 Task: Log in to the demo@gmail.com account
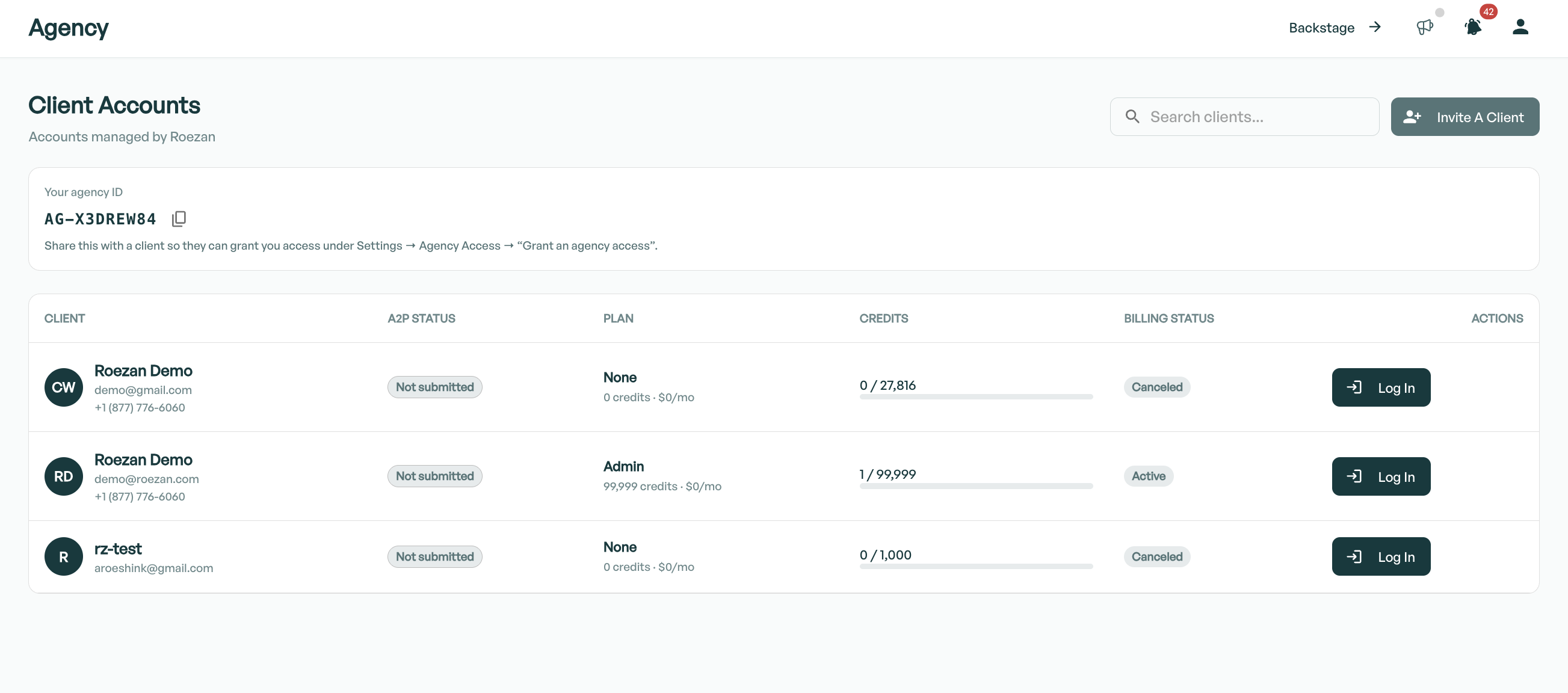[1380, 387]
